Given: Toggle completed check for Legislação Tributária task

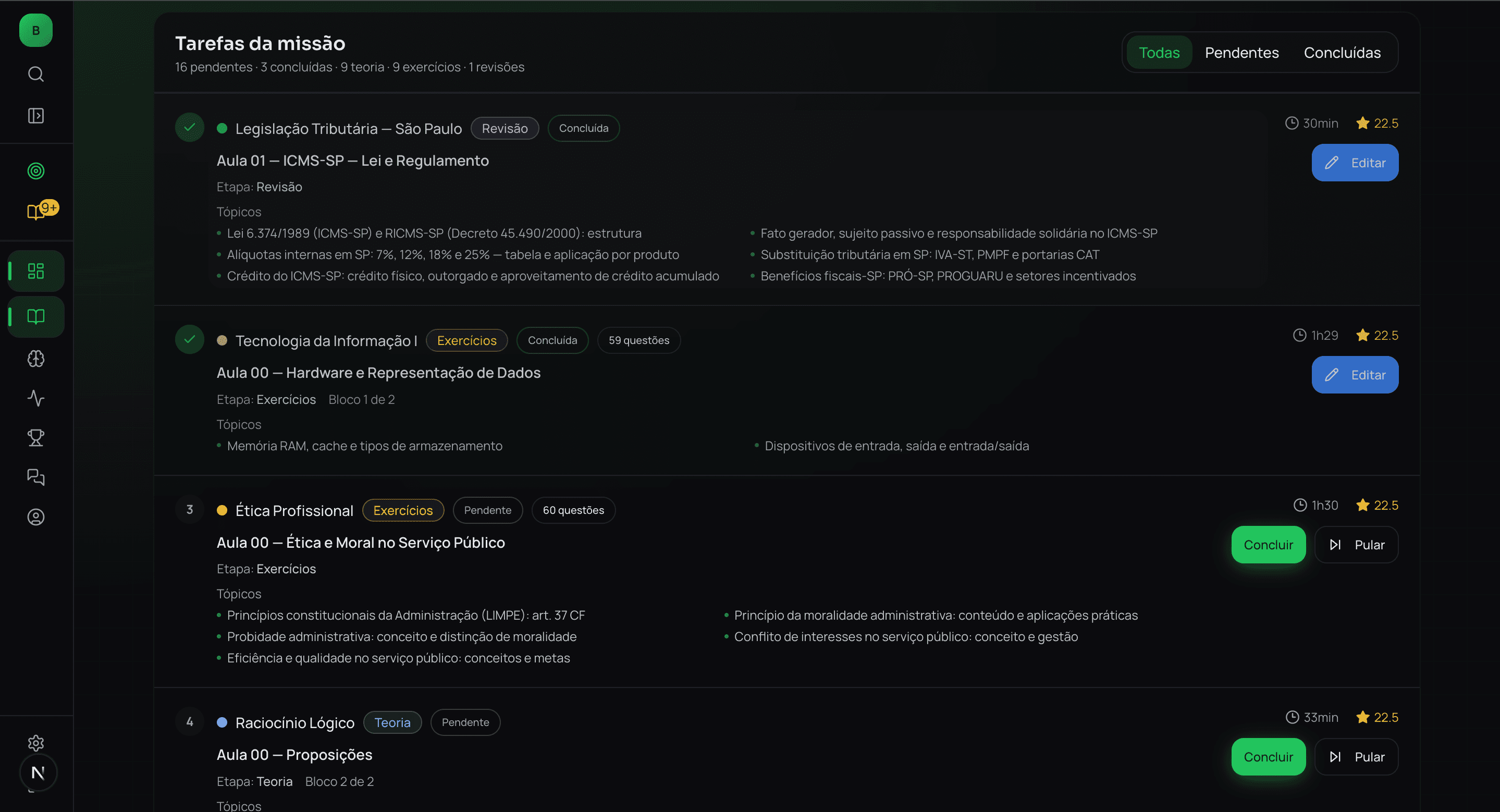Looking at the screenshot, I should point(190,127).
